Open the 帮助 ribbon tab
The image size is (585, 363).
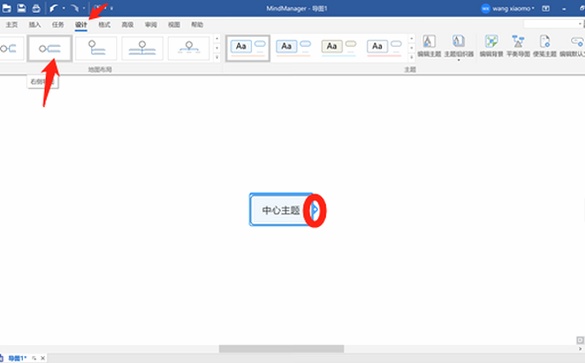[197, 25]
